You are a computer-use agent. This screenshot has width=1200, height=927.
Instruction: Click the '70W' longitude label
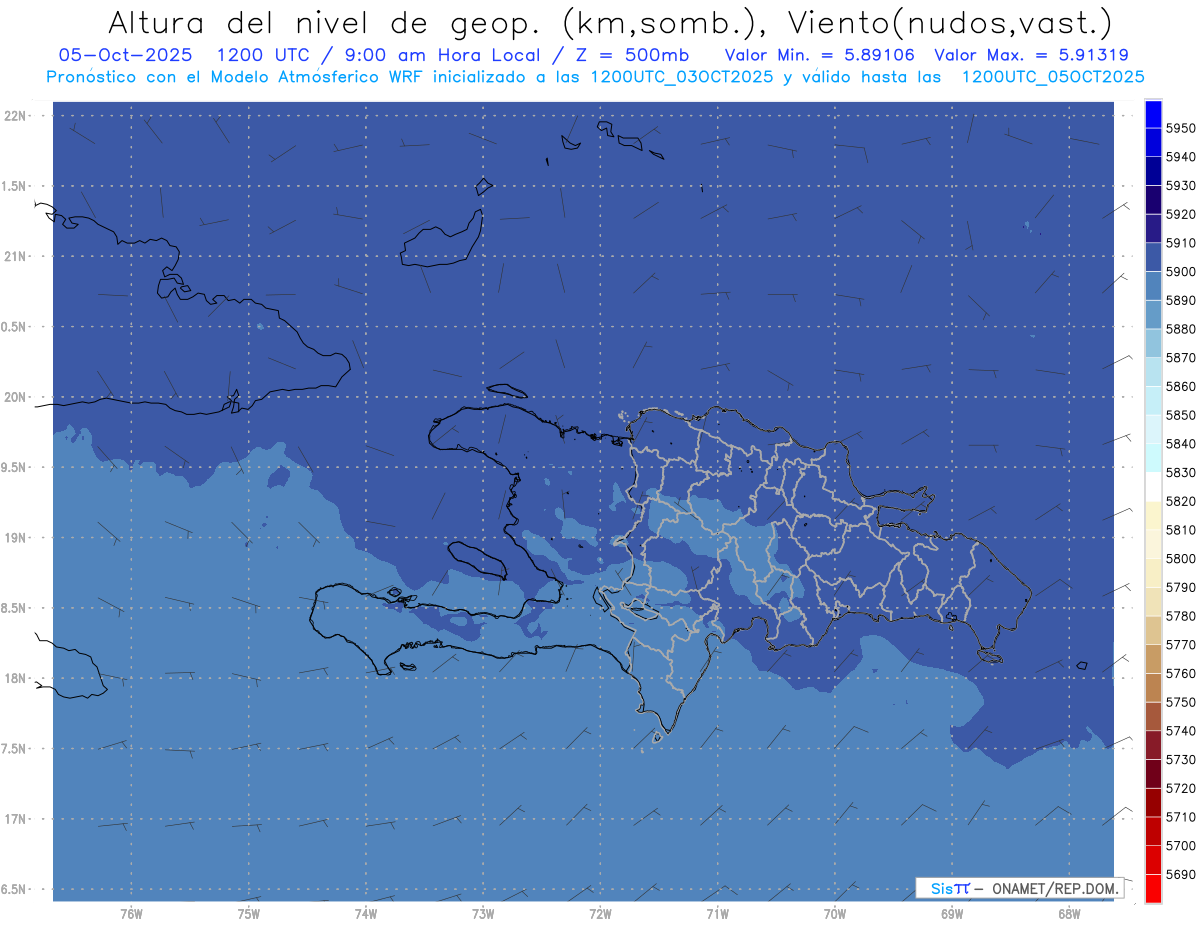click(x=834, y=914)
